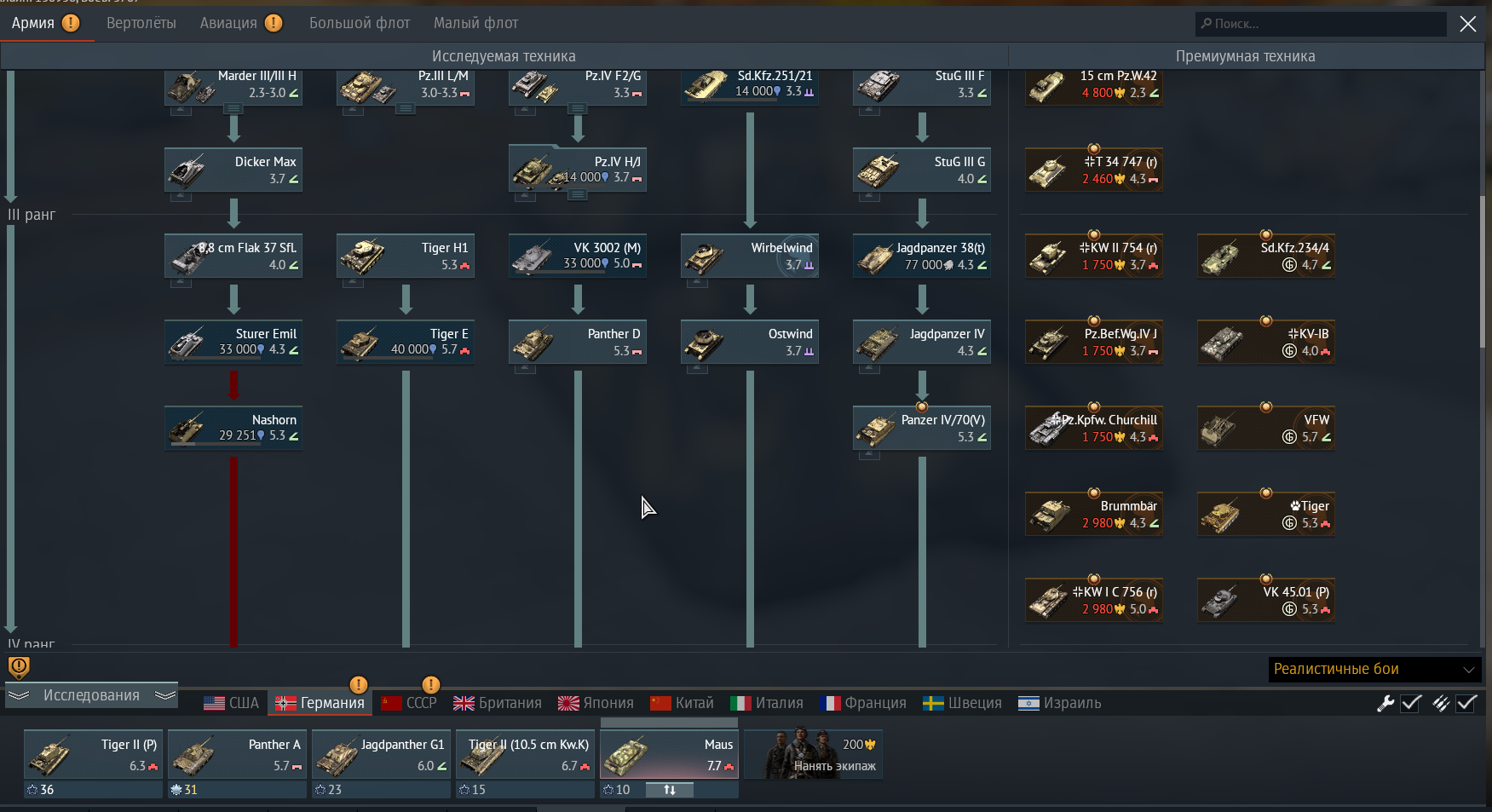Select the Jagdpanther G1 crew slot

click(381, 754)
